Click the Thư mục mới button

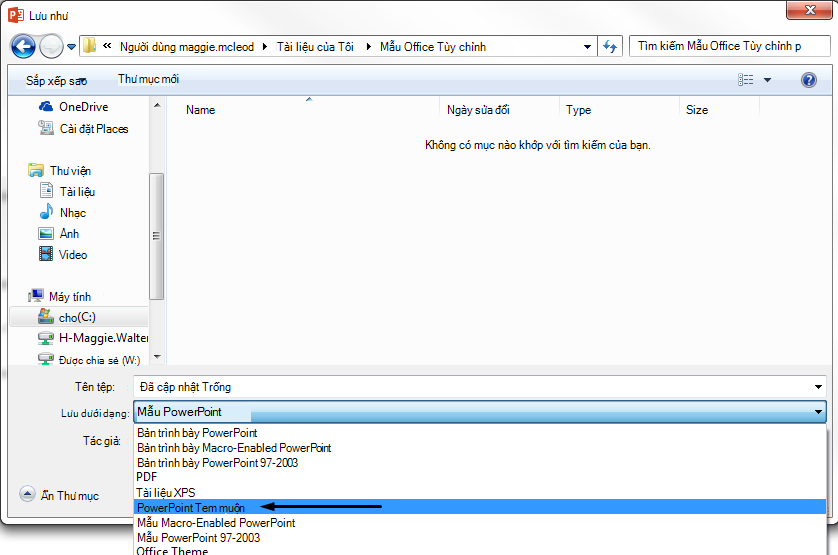pos(149,79)
